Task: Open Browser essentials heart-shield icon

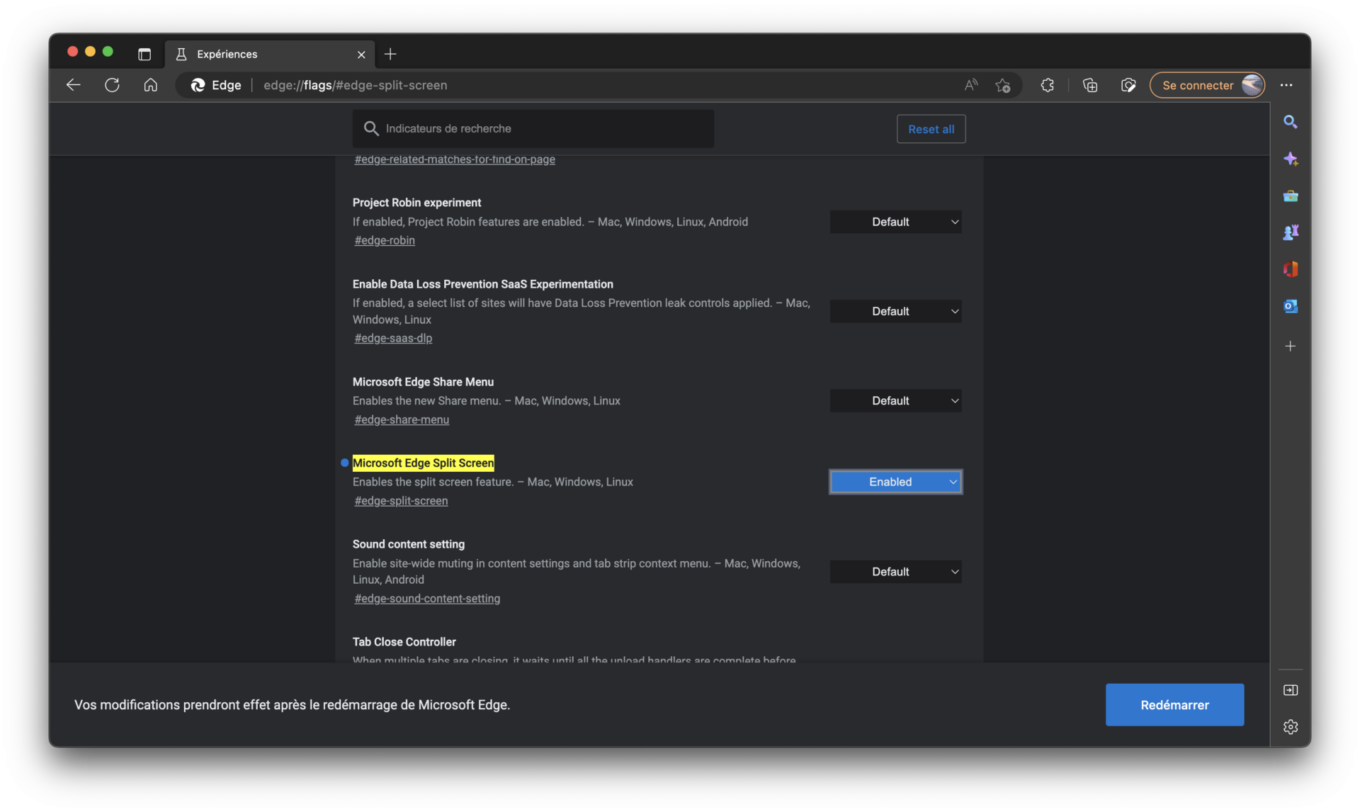Action: (x=1128, y=85)
